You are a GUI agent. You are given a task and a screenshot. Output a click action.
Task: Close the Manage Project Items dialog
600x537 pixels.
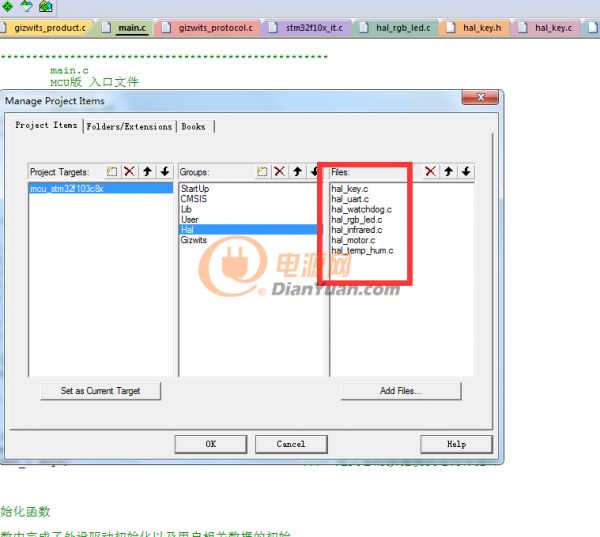480,97
